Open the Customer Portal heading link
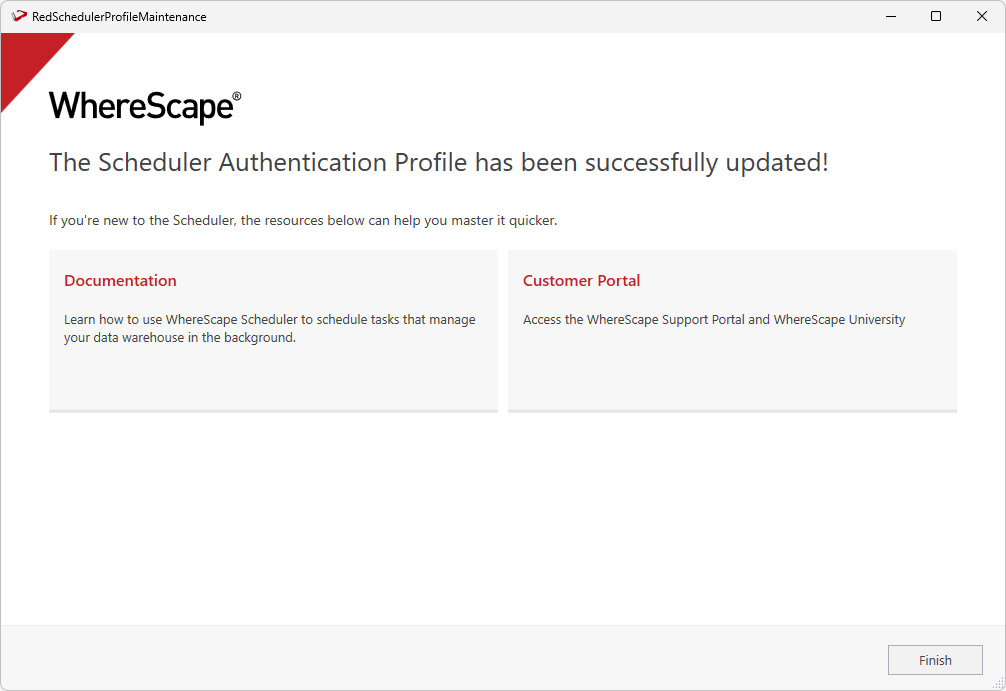The image size is (1006, 691). click(581, 281)
